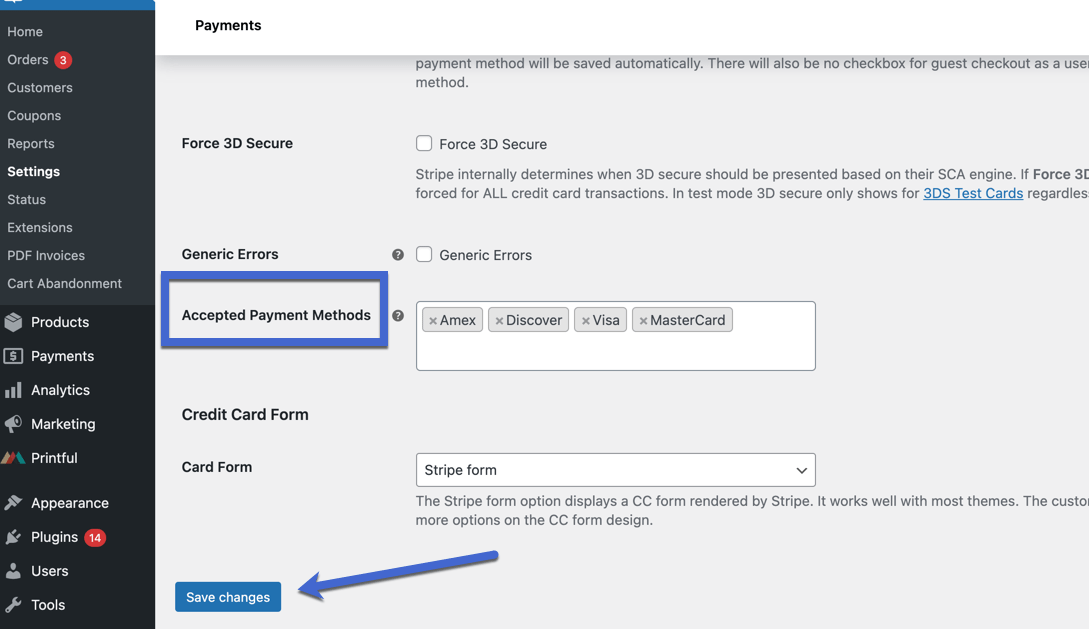
Task: Enable the Force 3D Secure checkbox
Action: (x=424, y=144)
